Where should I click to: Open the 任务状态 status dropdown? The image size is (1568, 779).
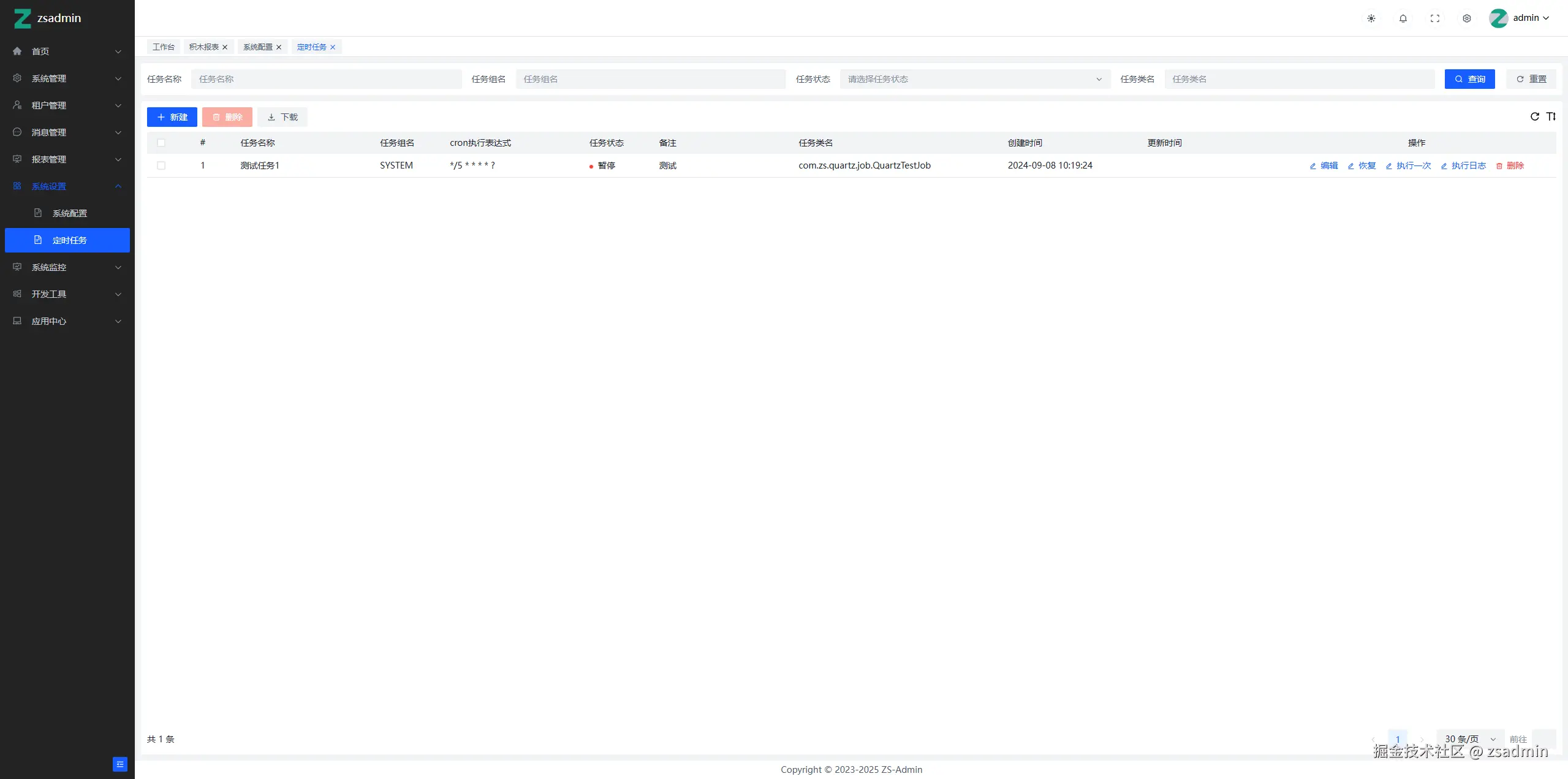pos(974,79)
